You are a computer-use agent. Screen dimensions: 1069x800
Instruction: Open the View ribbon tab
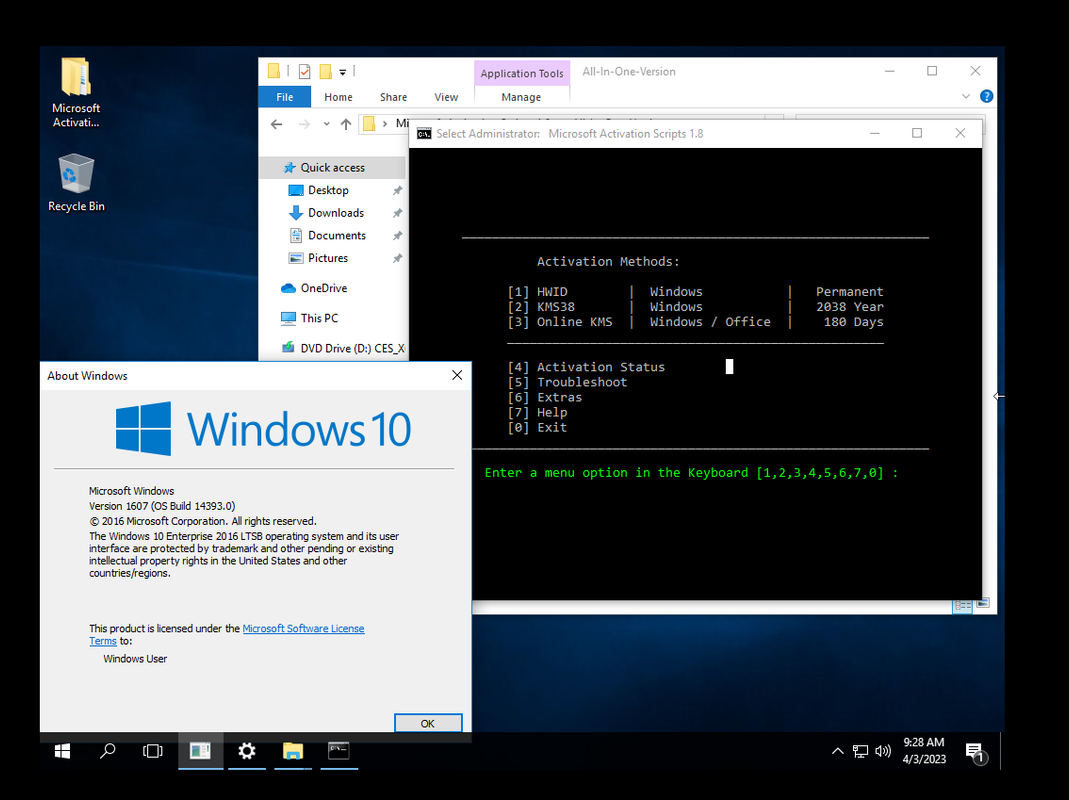446,97
